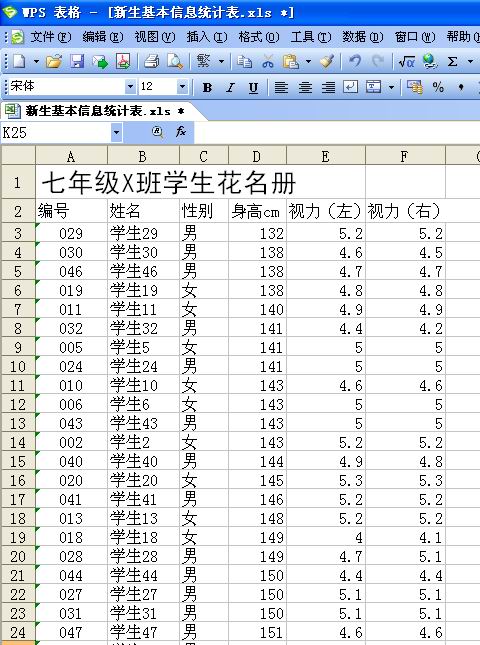The width and height of the screenshot is (480, 645).
Task: Click in the formula bar field
Action: [336, 132]
